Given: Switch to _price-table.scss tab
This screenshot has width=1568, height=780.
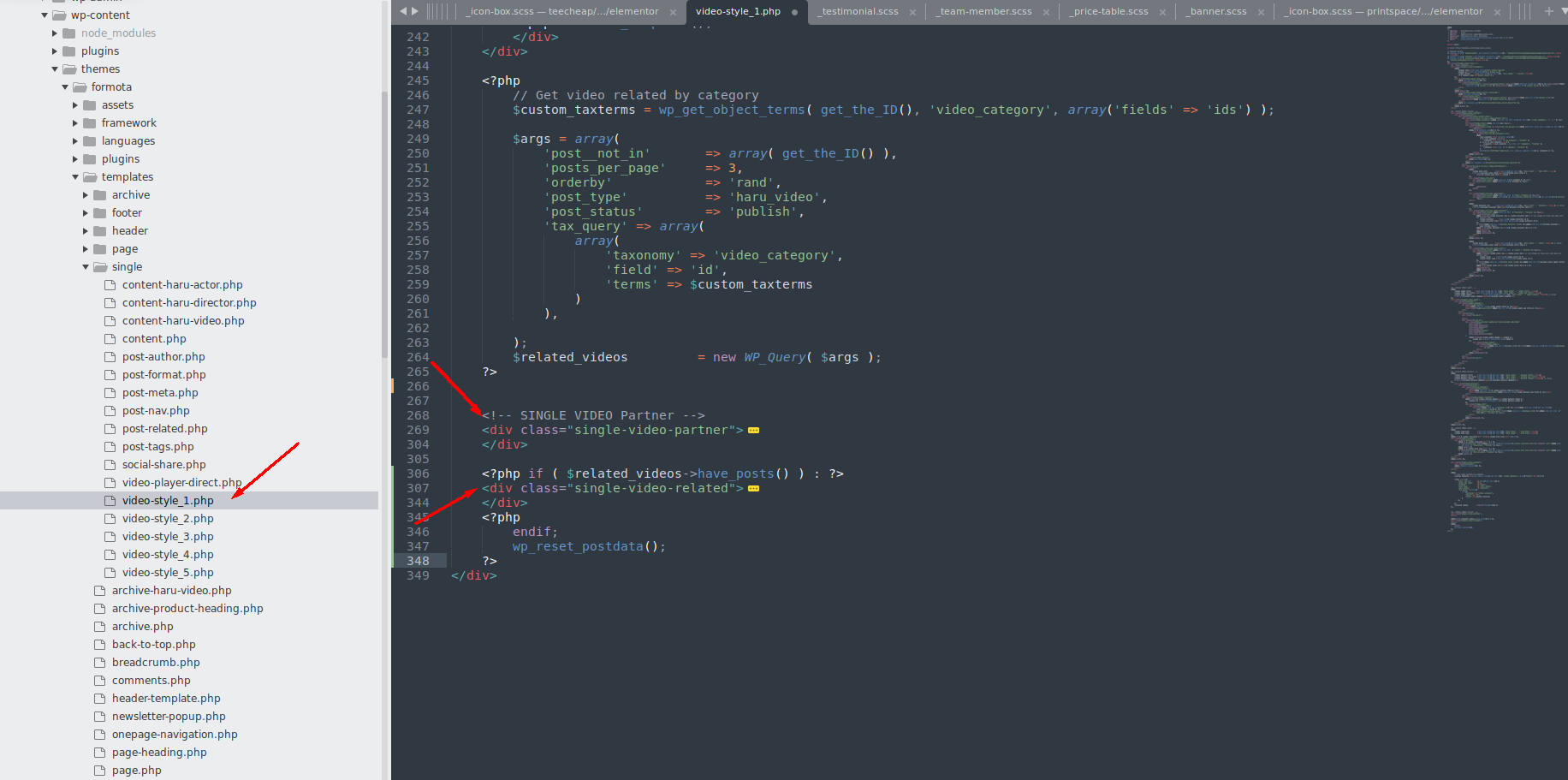Looking at the screenshot, I should [x=1108, y=11].
